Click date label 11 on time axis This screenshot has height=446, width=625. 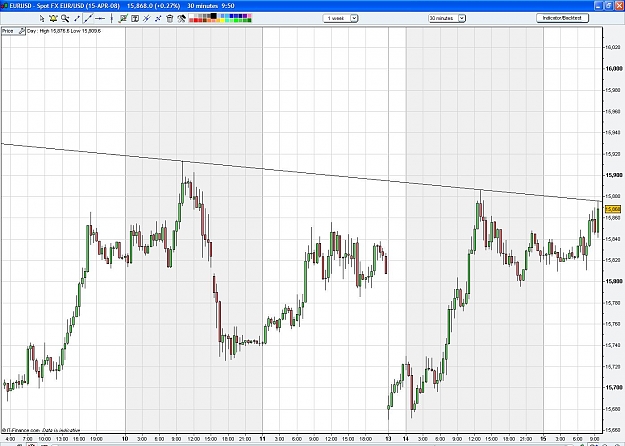(x=262, y=439)
